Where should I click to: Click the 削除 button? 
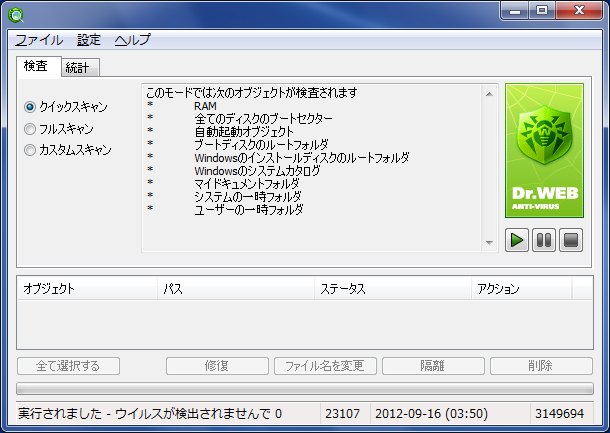(541, 366)
